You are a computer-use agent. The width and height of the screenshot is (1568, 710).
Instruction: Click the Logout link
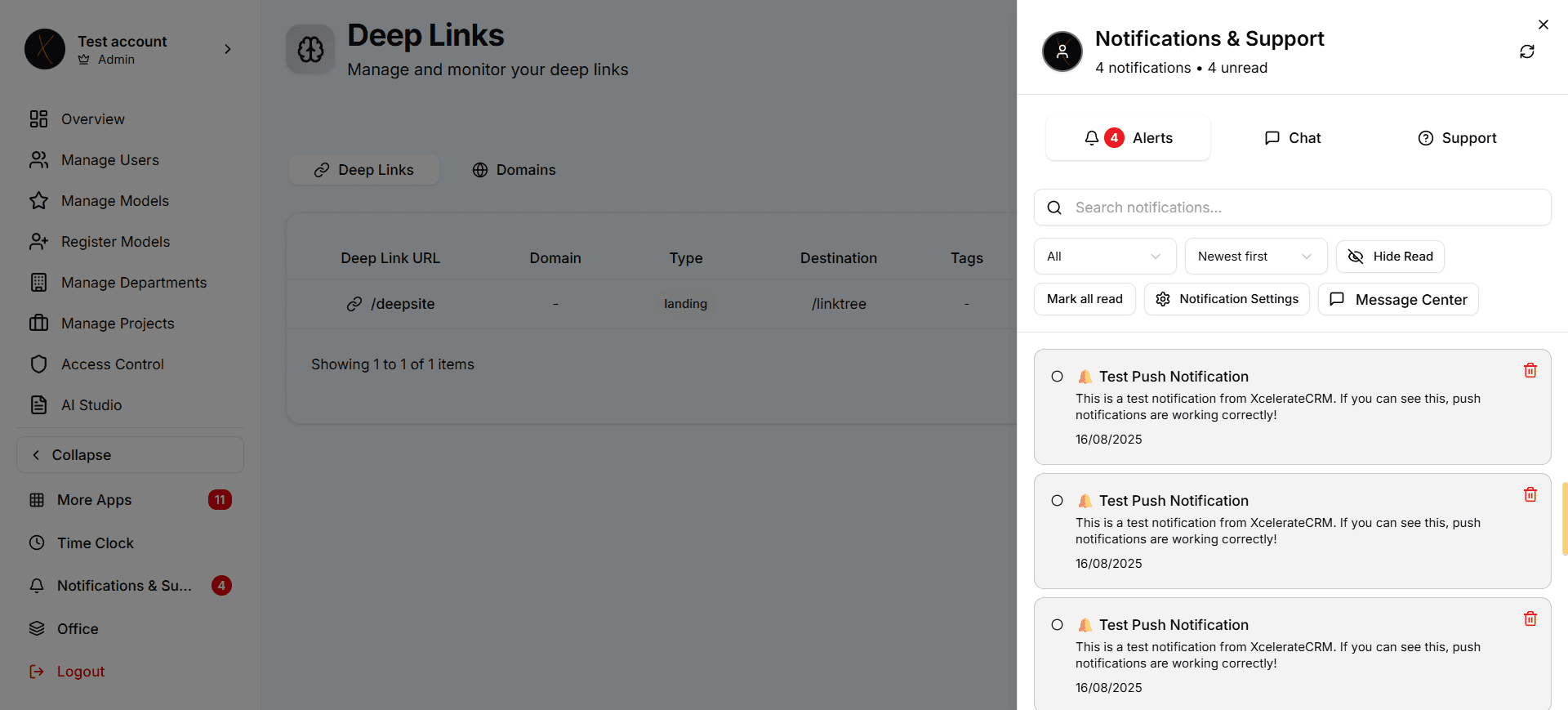[x=81, y=672]
